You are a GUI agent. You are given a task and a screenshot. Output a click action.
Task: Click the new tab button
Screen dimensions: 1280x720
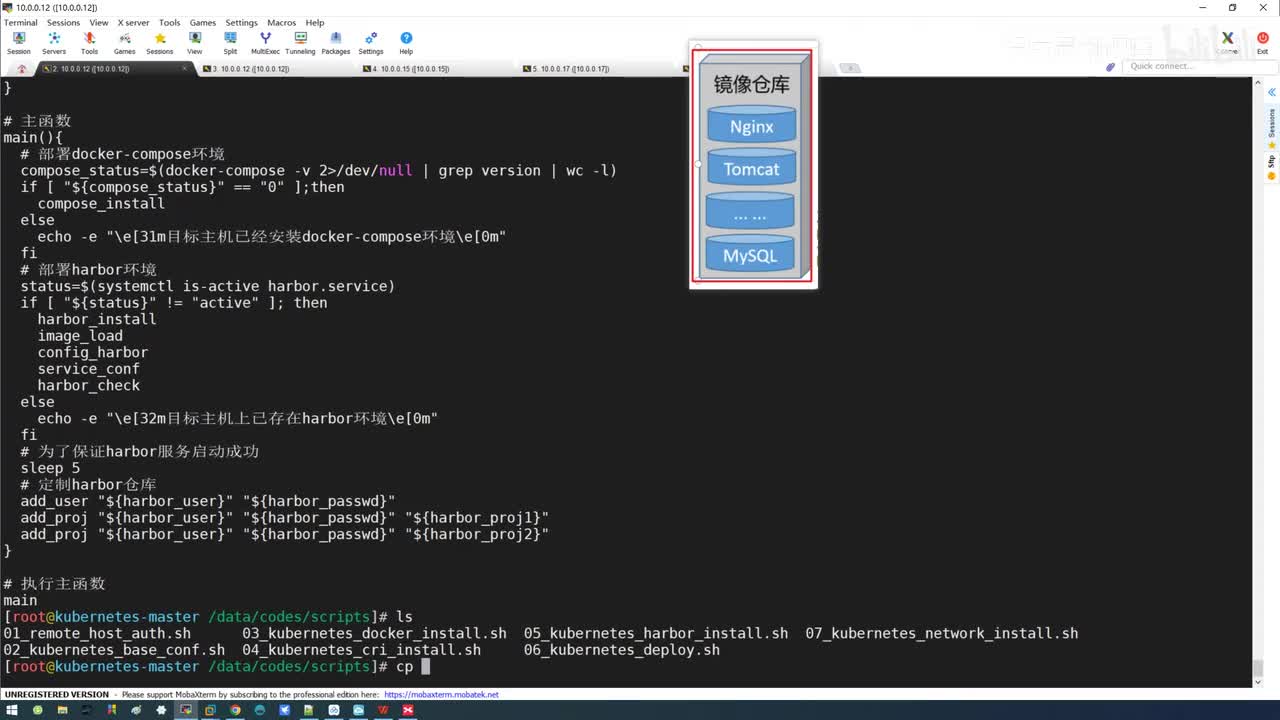[849, 69]
